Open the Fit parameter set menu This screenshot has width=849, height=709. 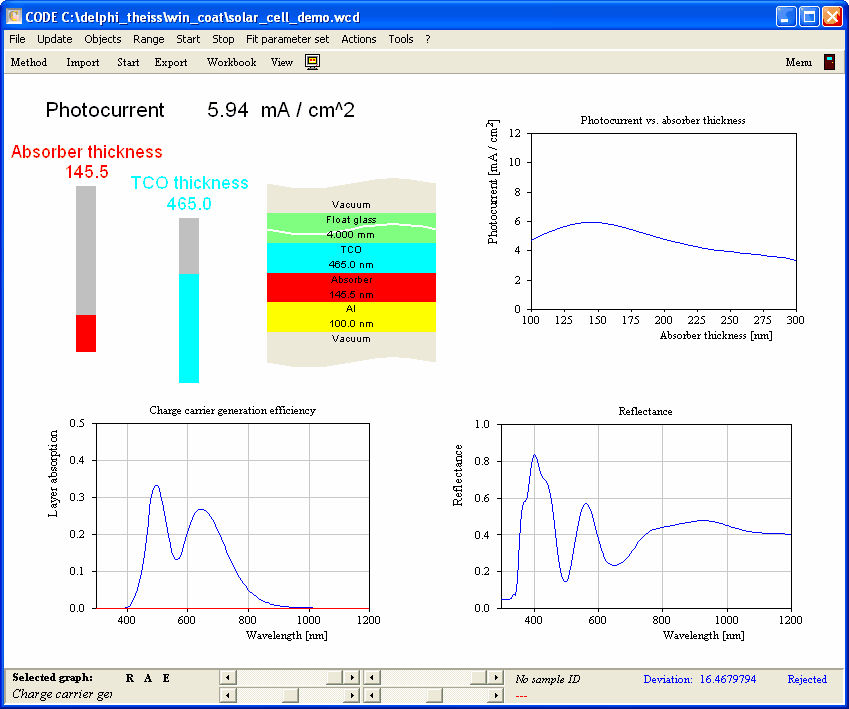point(287,39)
